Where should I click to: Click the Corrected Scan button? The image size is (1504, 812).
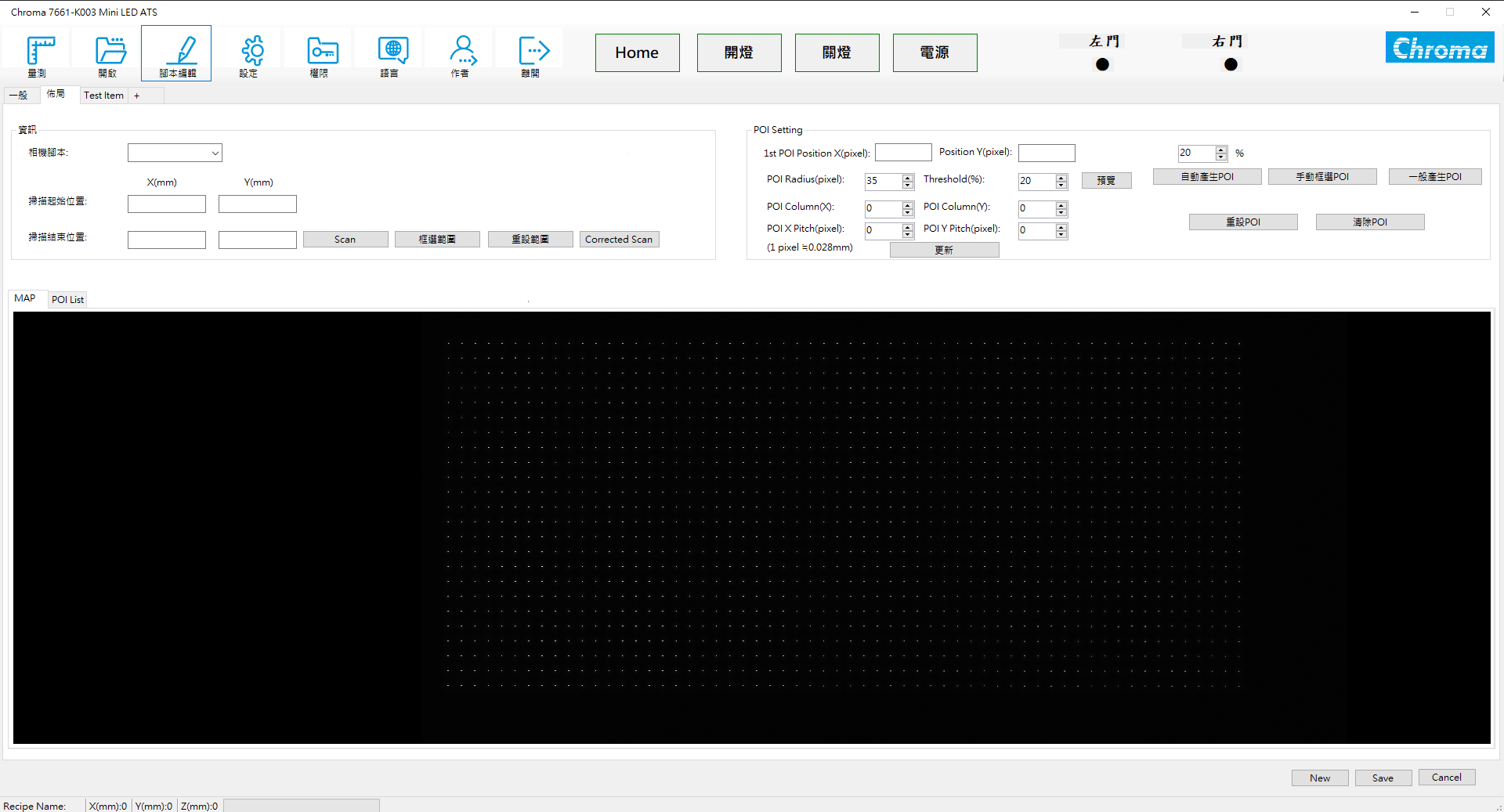point(619,240)
